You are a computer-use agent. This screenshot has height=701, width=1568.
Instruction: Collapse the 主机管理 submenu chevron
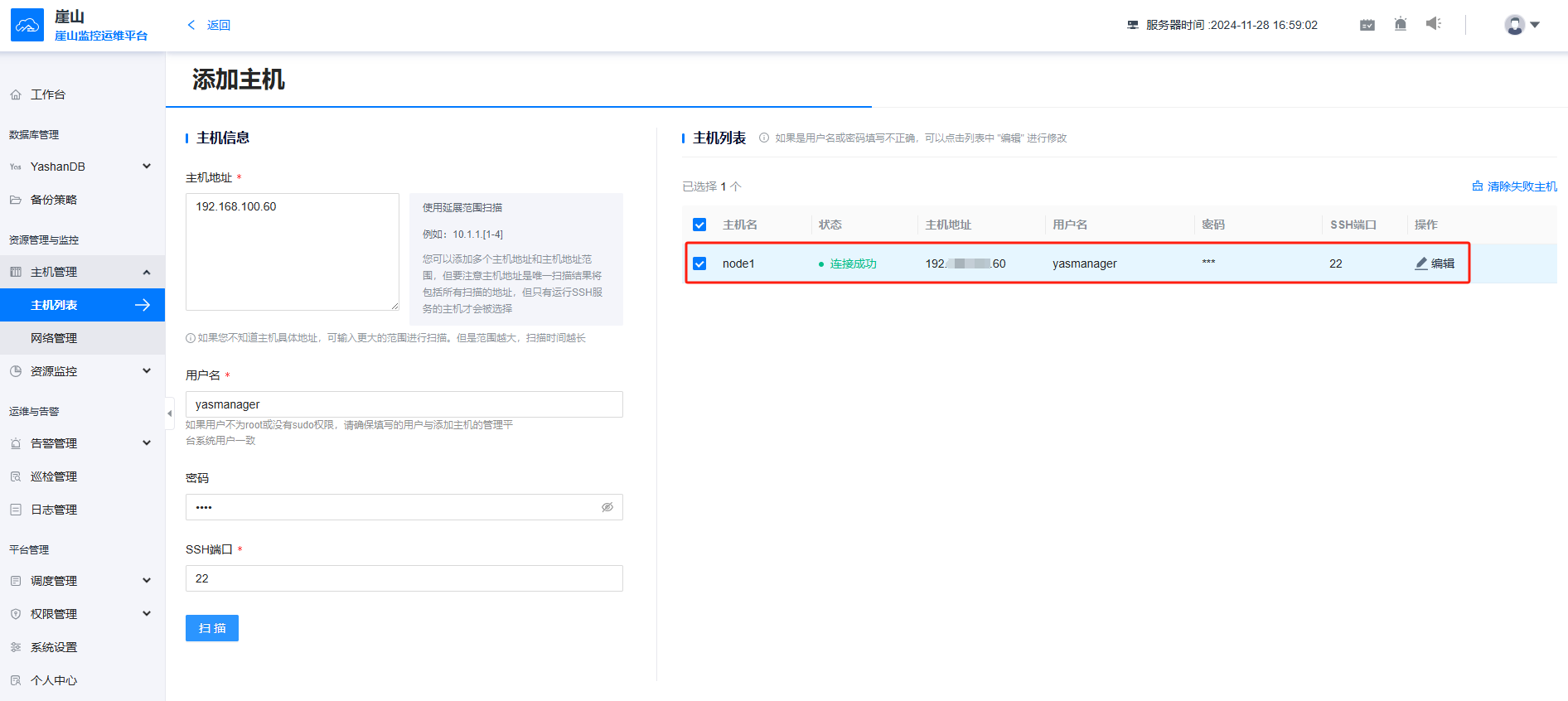click(147, 272)
